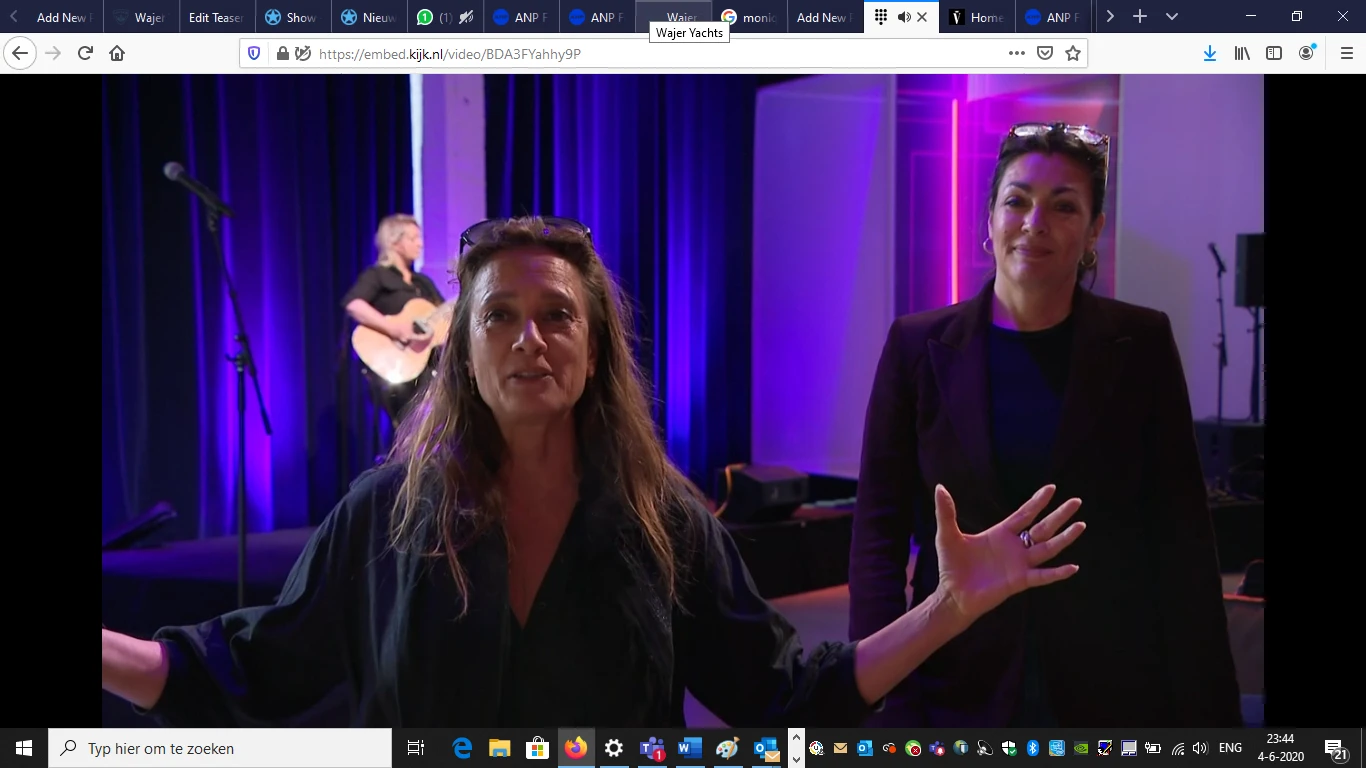The image size is (1366, 768).
Task: Bookmark this page with the star icon
Action: [1073, 54]
